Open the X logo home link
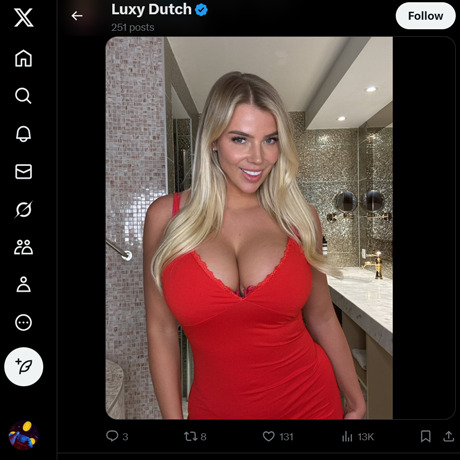This screenshot has height=460, width=460. coord(23,18)
